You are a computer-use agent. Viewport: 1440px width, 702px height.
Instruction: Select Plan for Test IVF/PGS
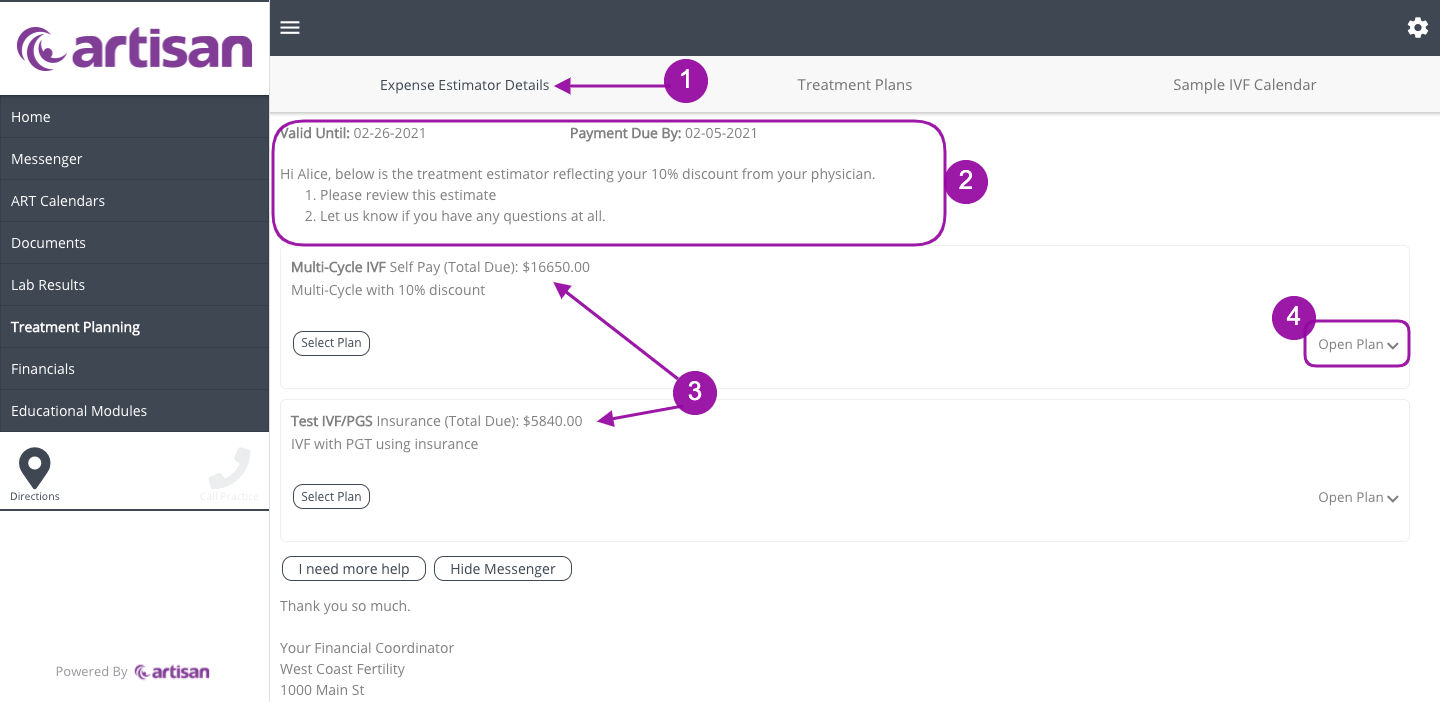[x=331, y=496]
